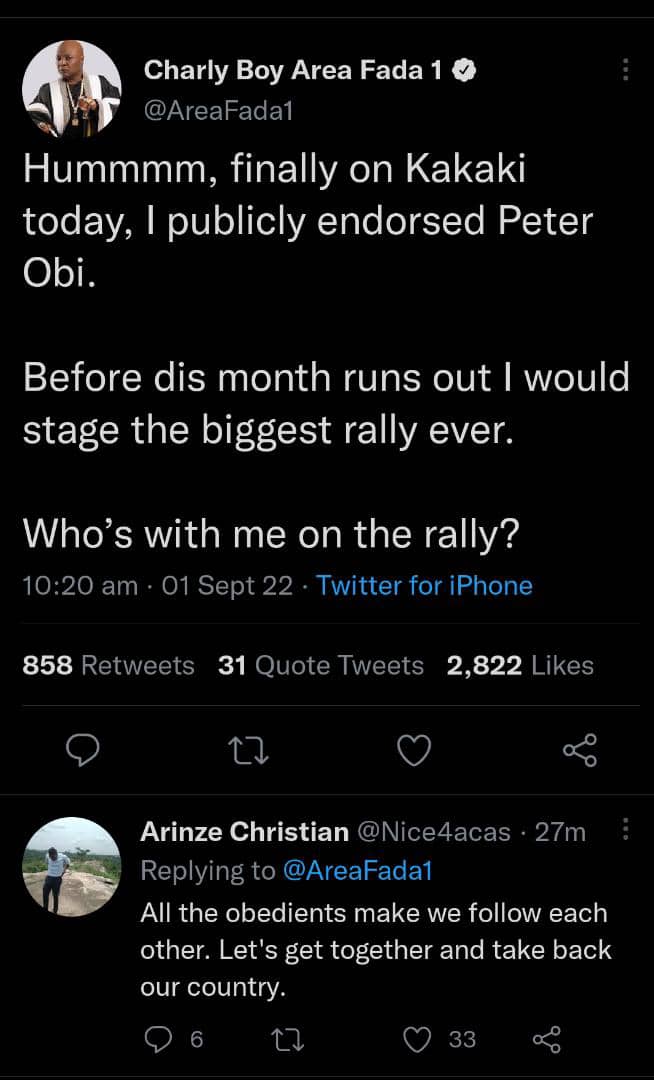Viewport: 654px width, 1080px height.
Task: View the 31 Quote Tweets
Action: tap(320, 665)
